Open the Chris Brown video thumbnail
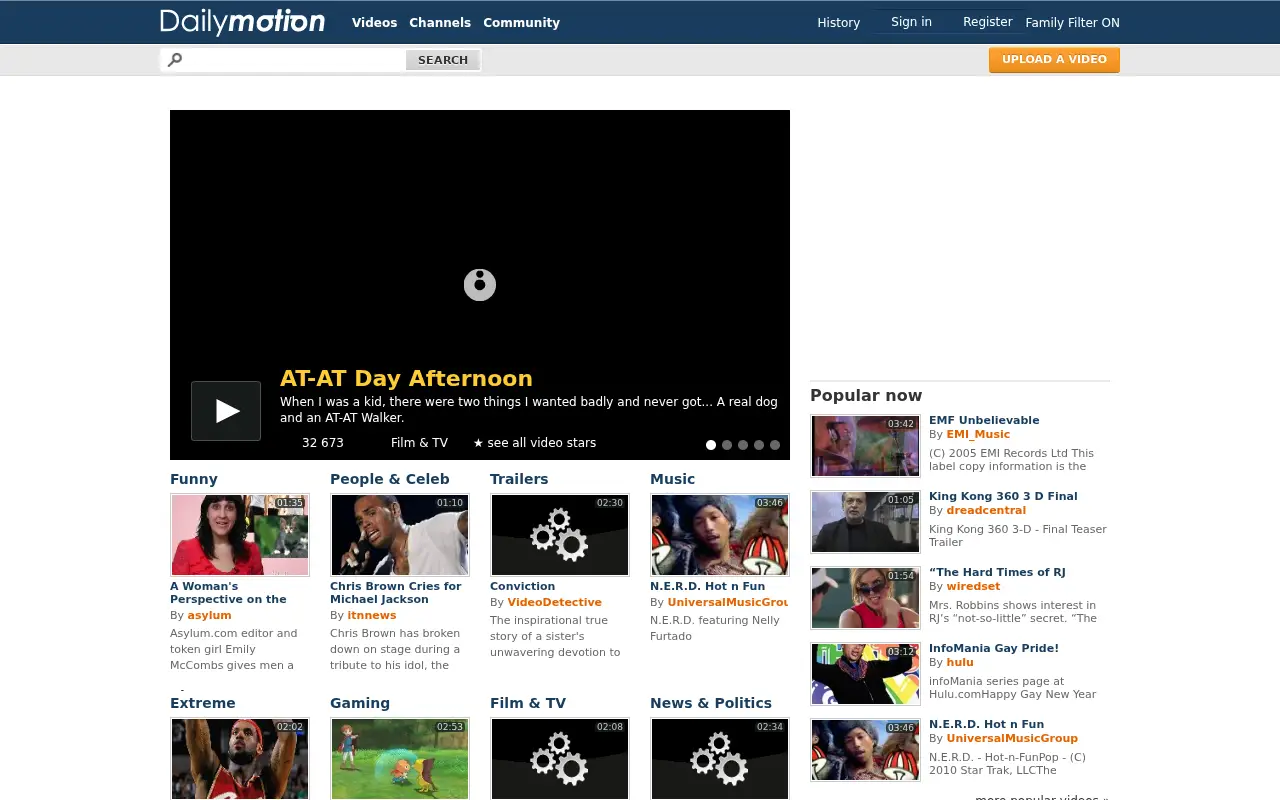The image size is (1280, 800). [x=400, y=534]
